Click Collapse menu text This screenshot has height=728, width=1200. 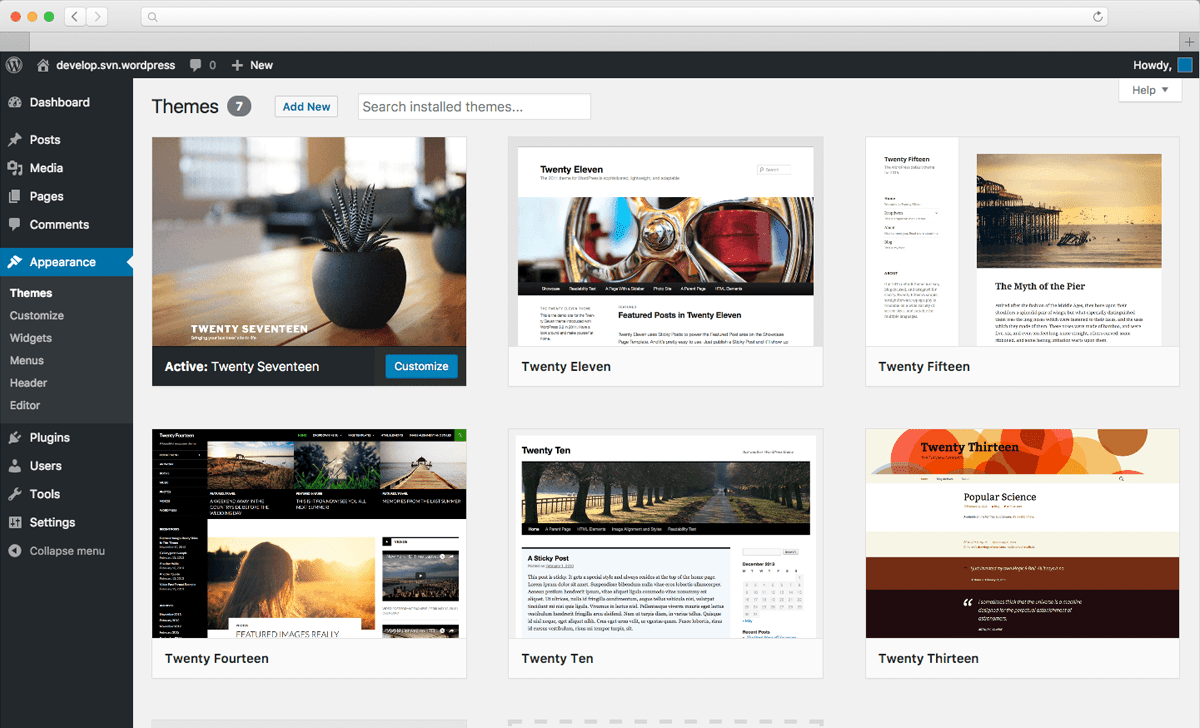(x=67, y=551)
